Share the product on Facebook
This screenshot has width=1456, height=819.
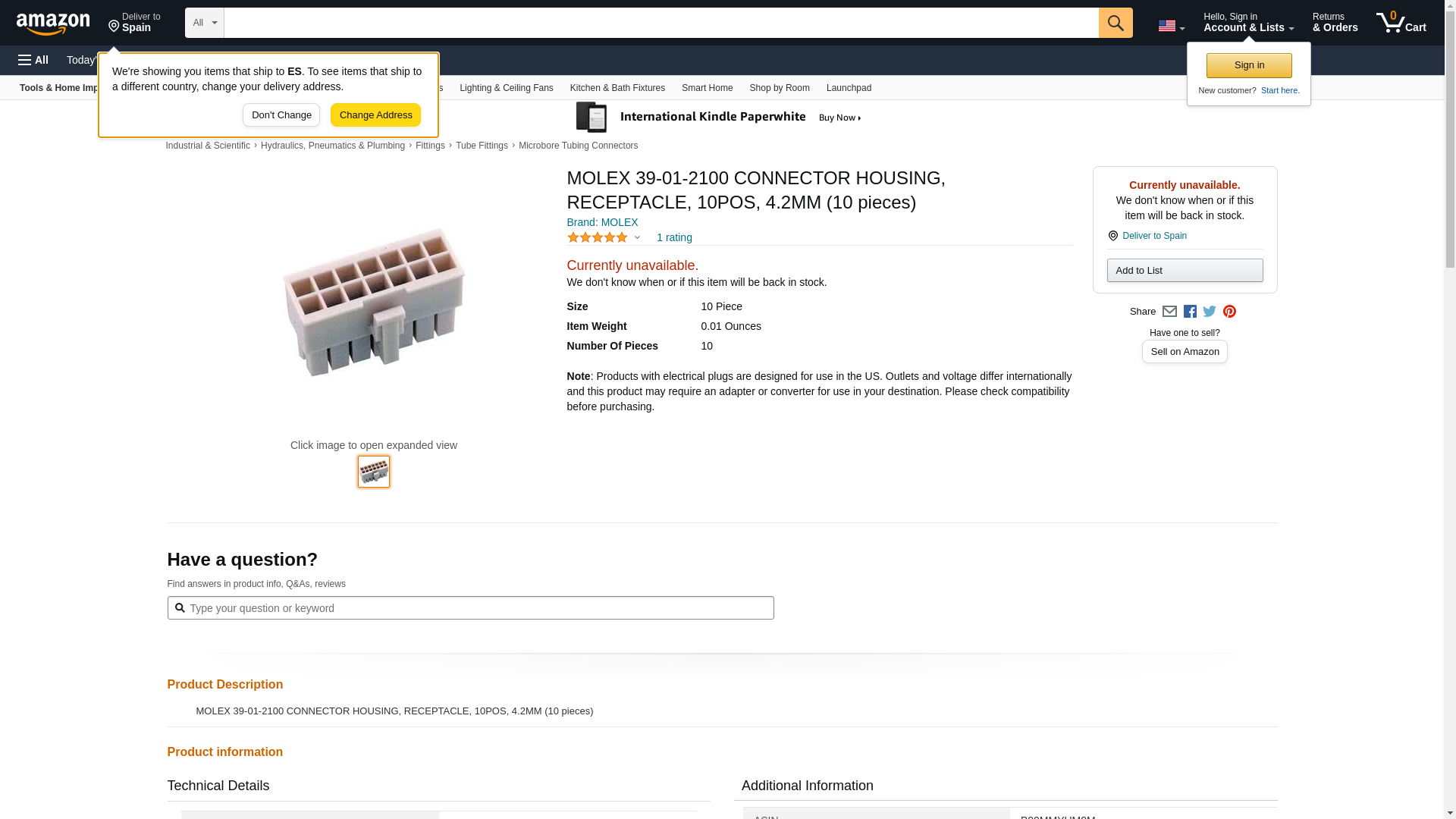[x=1190, y=312]
